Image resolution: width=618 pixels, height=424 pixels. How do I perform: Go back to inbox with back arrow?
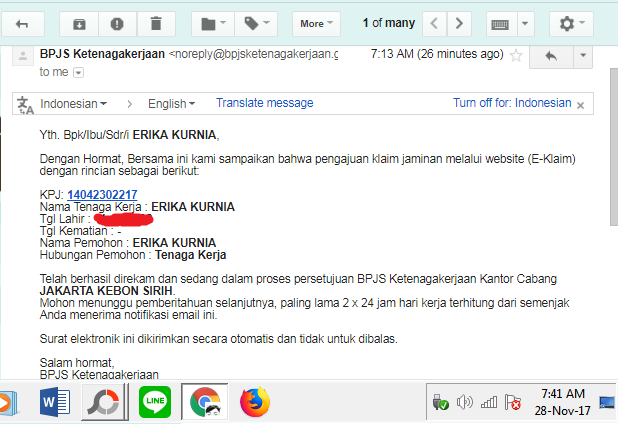(22, 24)
